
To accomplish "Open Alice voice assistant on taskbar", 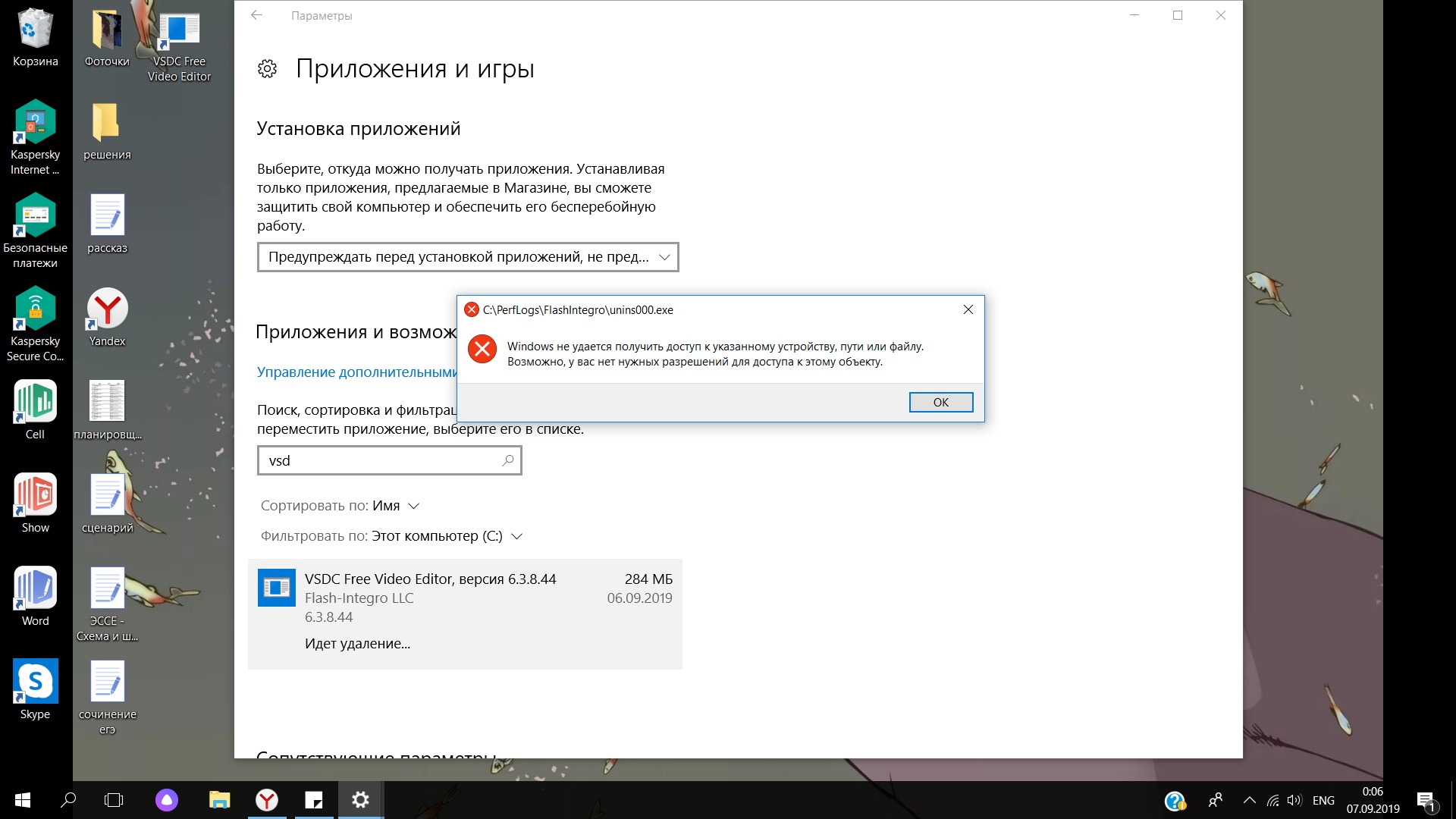I will 167,800.
